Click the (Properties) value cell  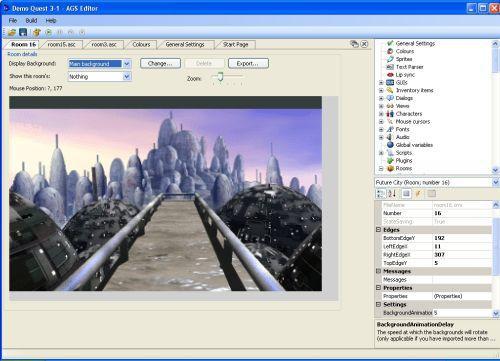(462, 296)
